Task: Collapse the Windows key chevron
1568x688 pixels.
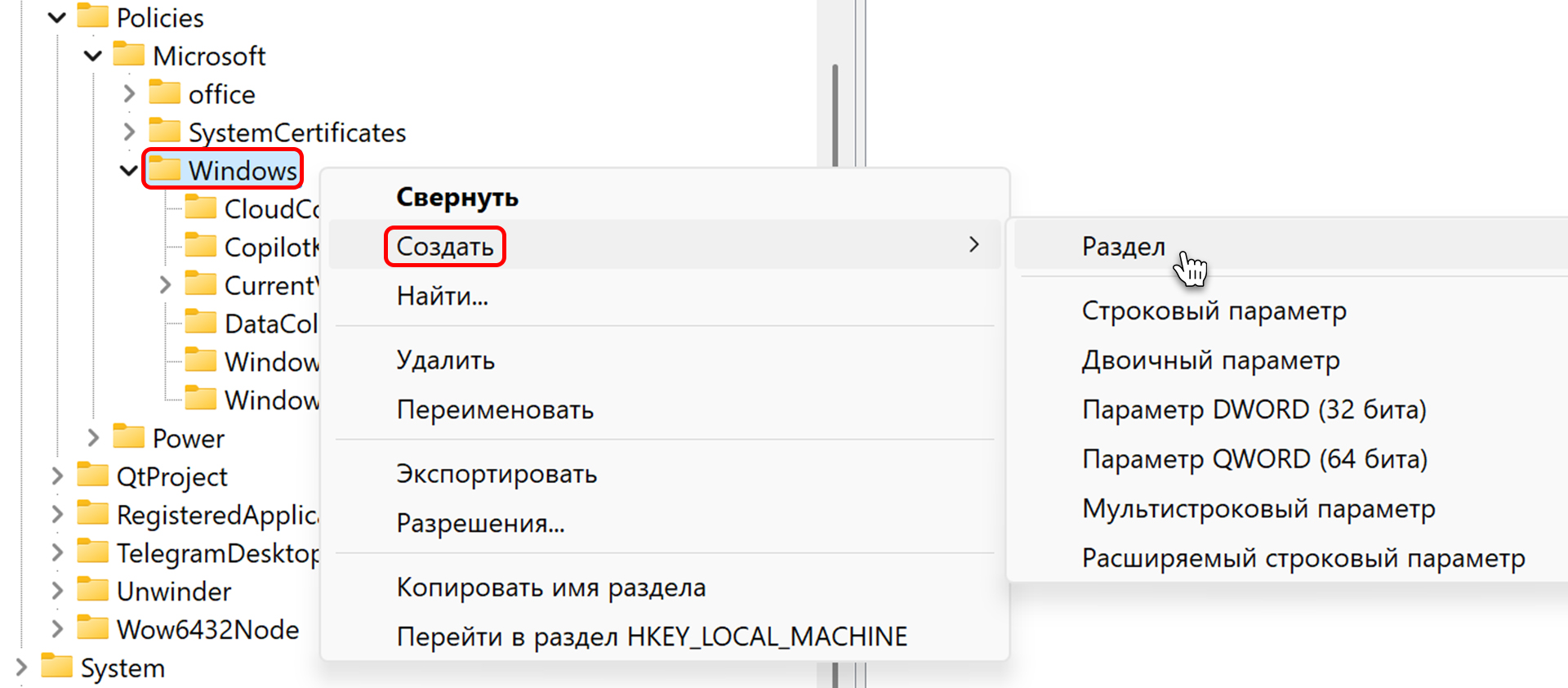Action: pyautogui.click(x=129, y=170)
